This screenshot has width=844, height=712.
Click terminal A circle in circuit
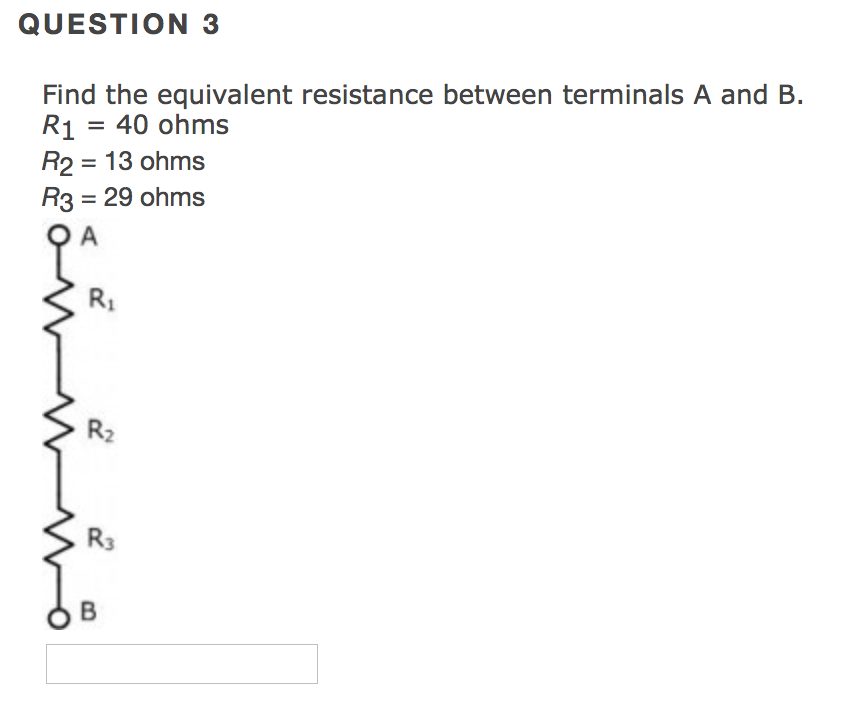59,236
